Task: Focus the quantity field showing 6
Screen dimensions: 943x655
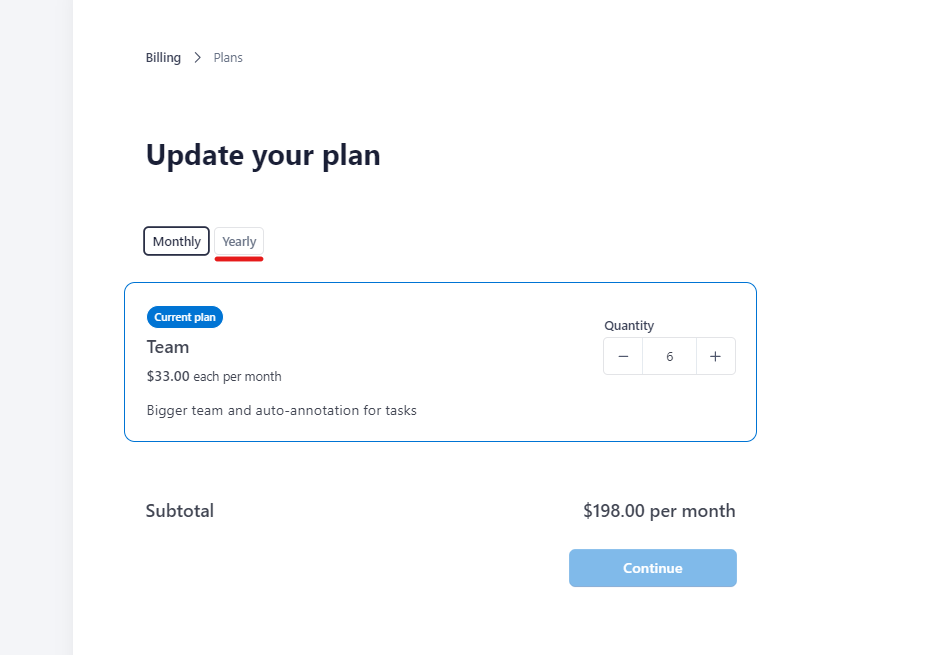Action: [669, 357]
